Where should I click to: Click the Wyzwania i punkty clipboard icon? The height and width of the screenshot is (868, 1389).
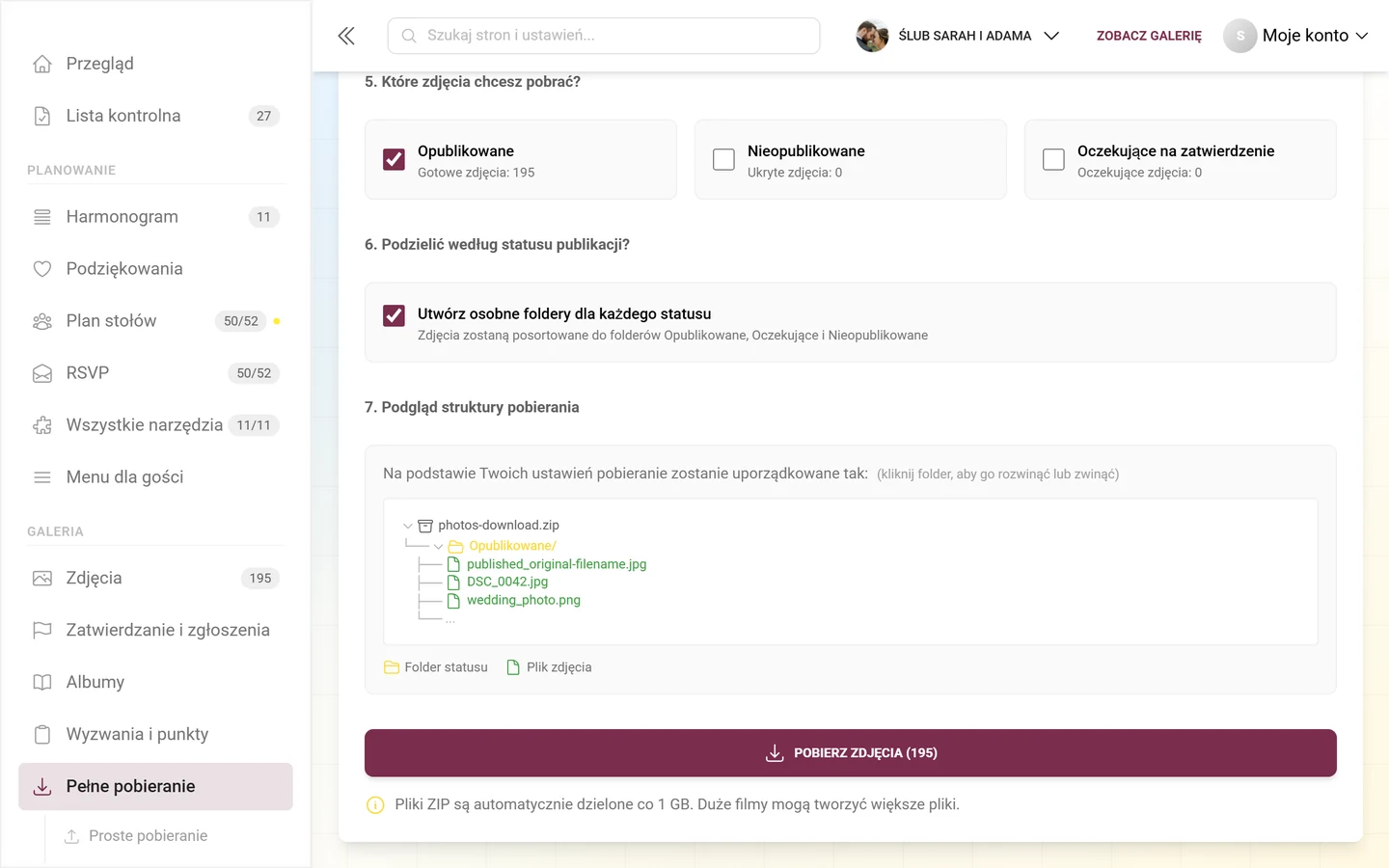(x=42, y=735)
